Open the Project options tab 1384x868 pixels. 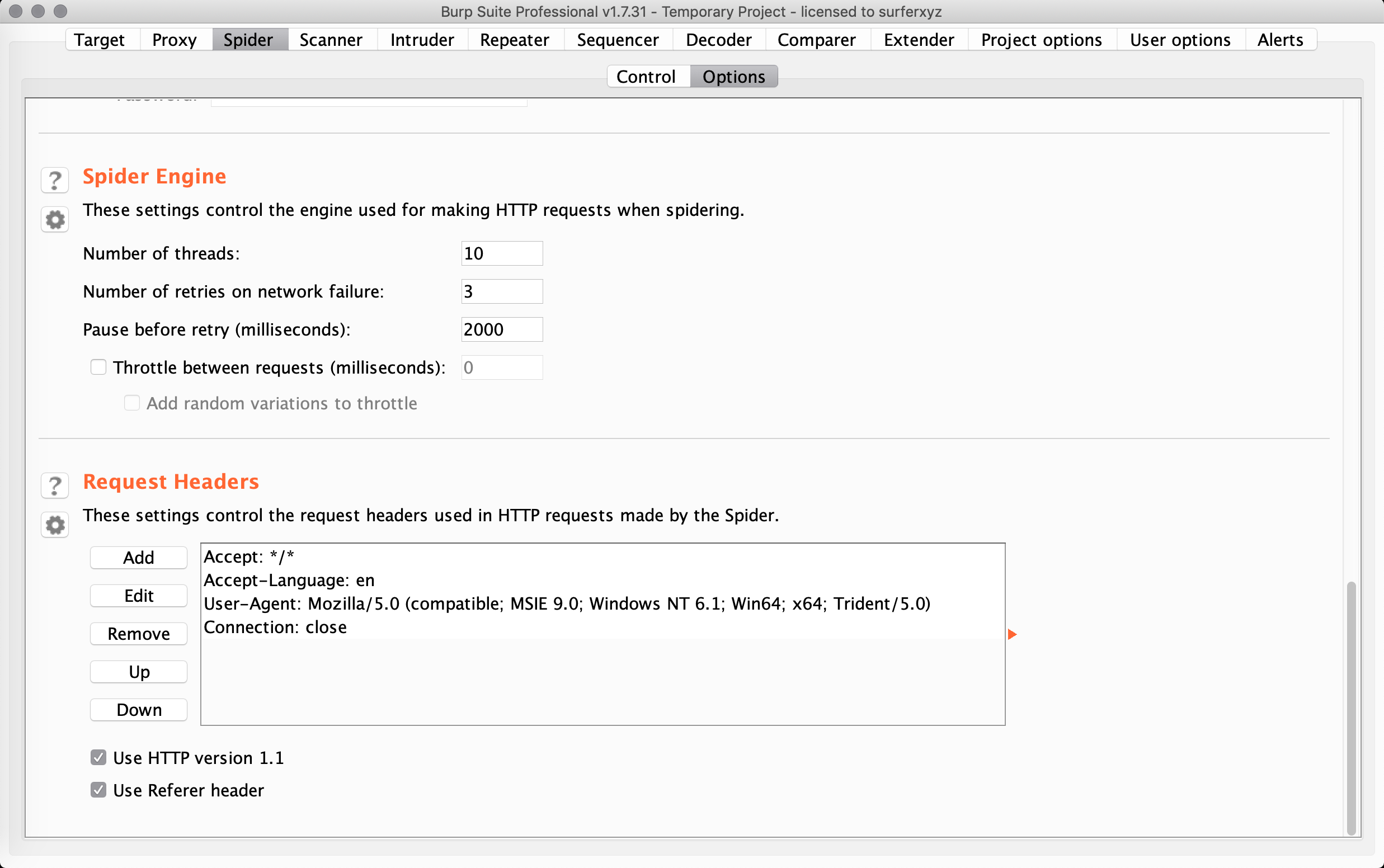pos(1041,40)
